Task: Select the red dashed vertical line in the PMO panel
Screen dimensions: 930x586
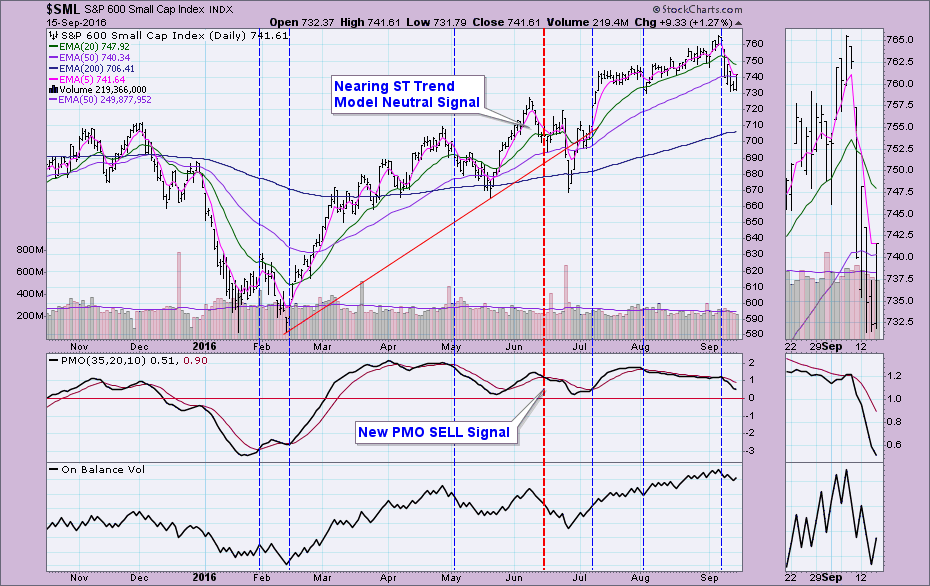Action: pos(544,408)
